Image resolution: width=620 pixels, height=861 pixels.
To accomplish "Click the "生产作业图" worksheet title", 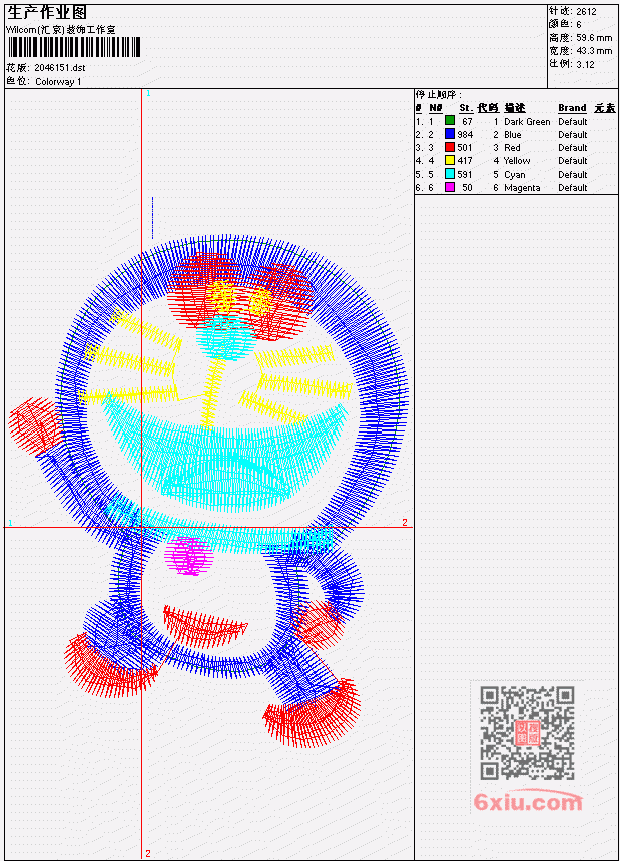I will tap(47, 13).
